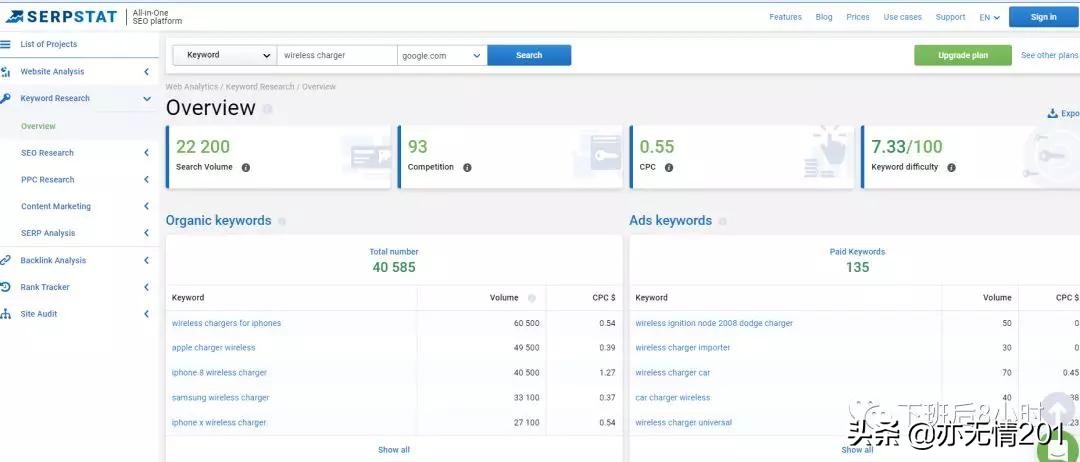
Task: Click the 7.33/100 keyword difficulty value
Action: point(906,147)
